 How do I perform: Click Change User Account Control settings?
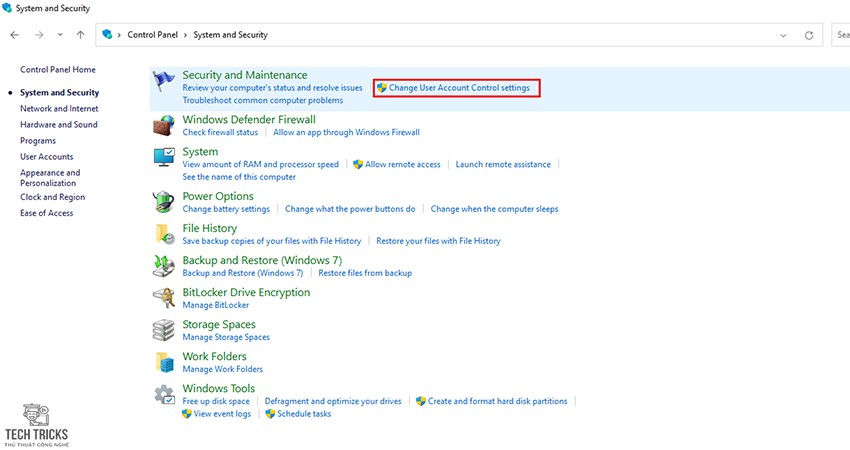[459, 88]
